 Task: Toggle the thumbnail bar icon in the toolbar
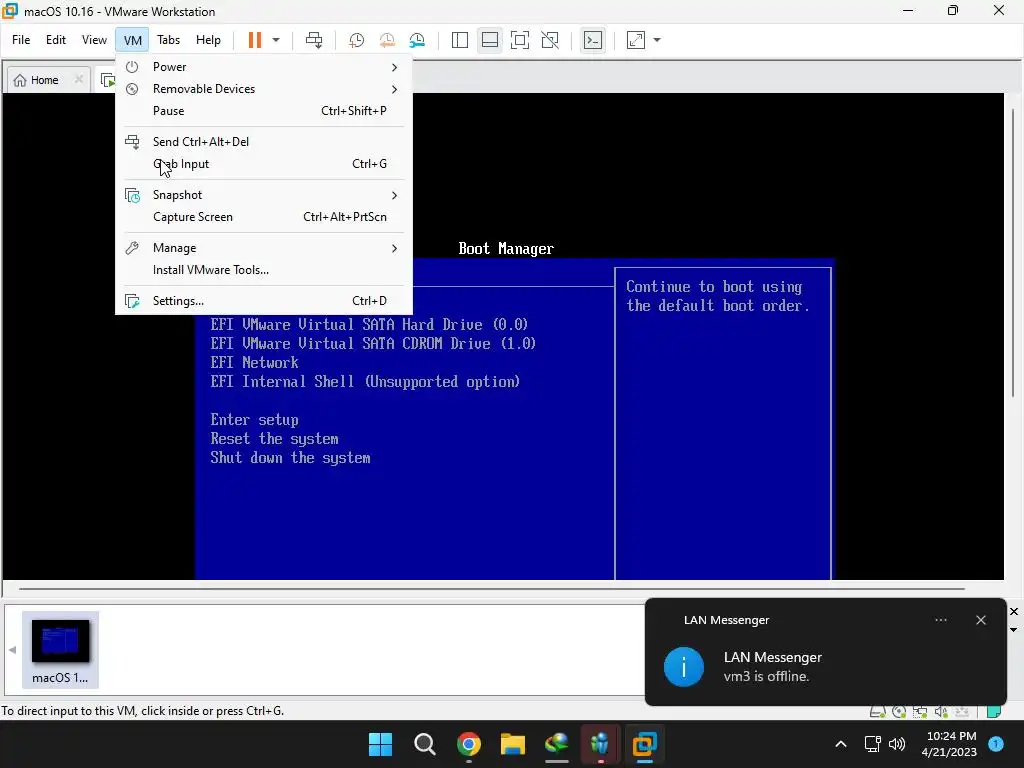click(x=490, y=40)
